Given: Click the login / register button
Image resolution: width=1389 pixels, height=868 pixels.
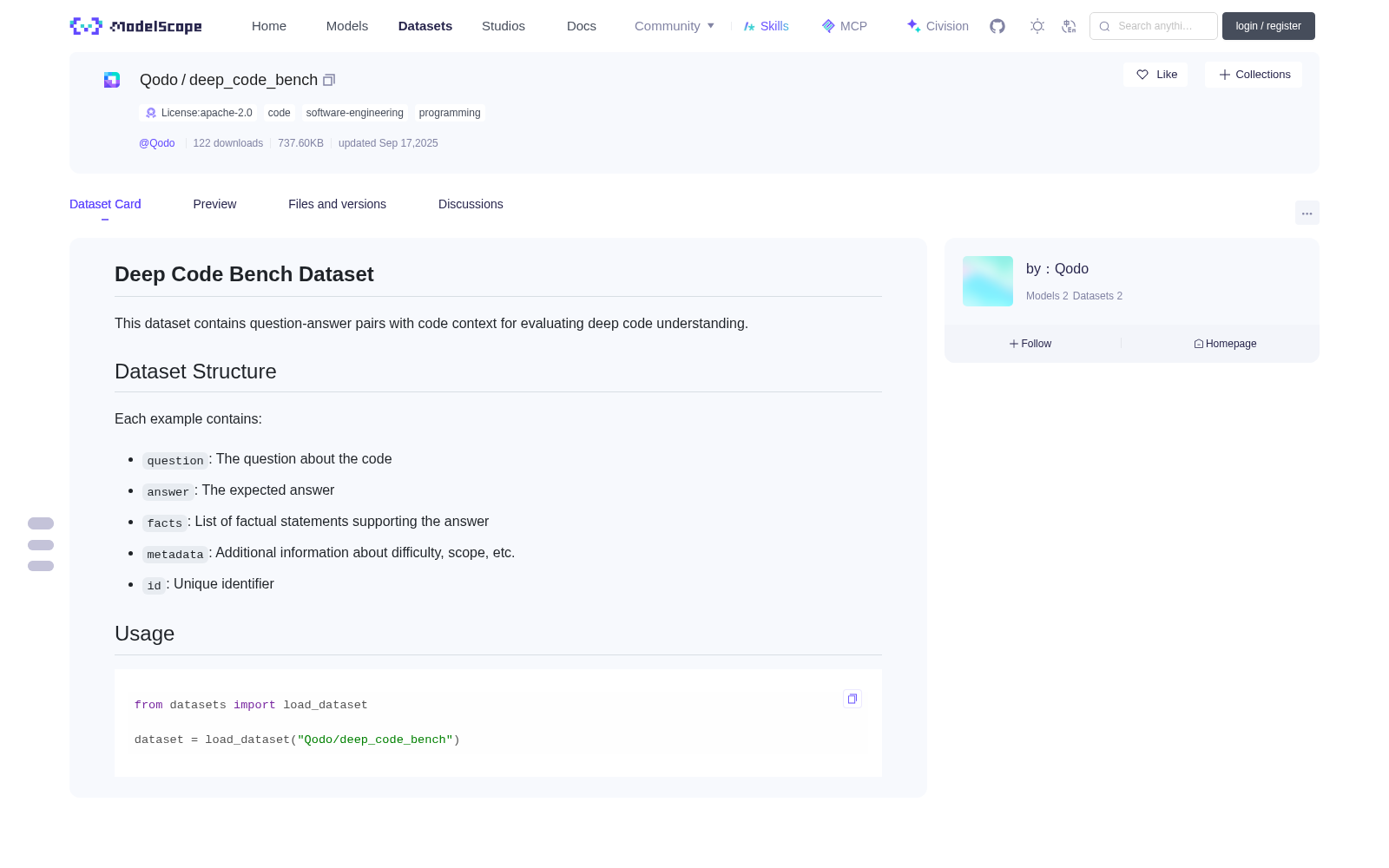Looking at the screenshot, I should click(1268, 26).
